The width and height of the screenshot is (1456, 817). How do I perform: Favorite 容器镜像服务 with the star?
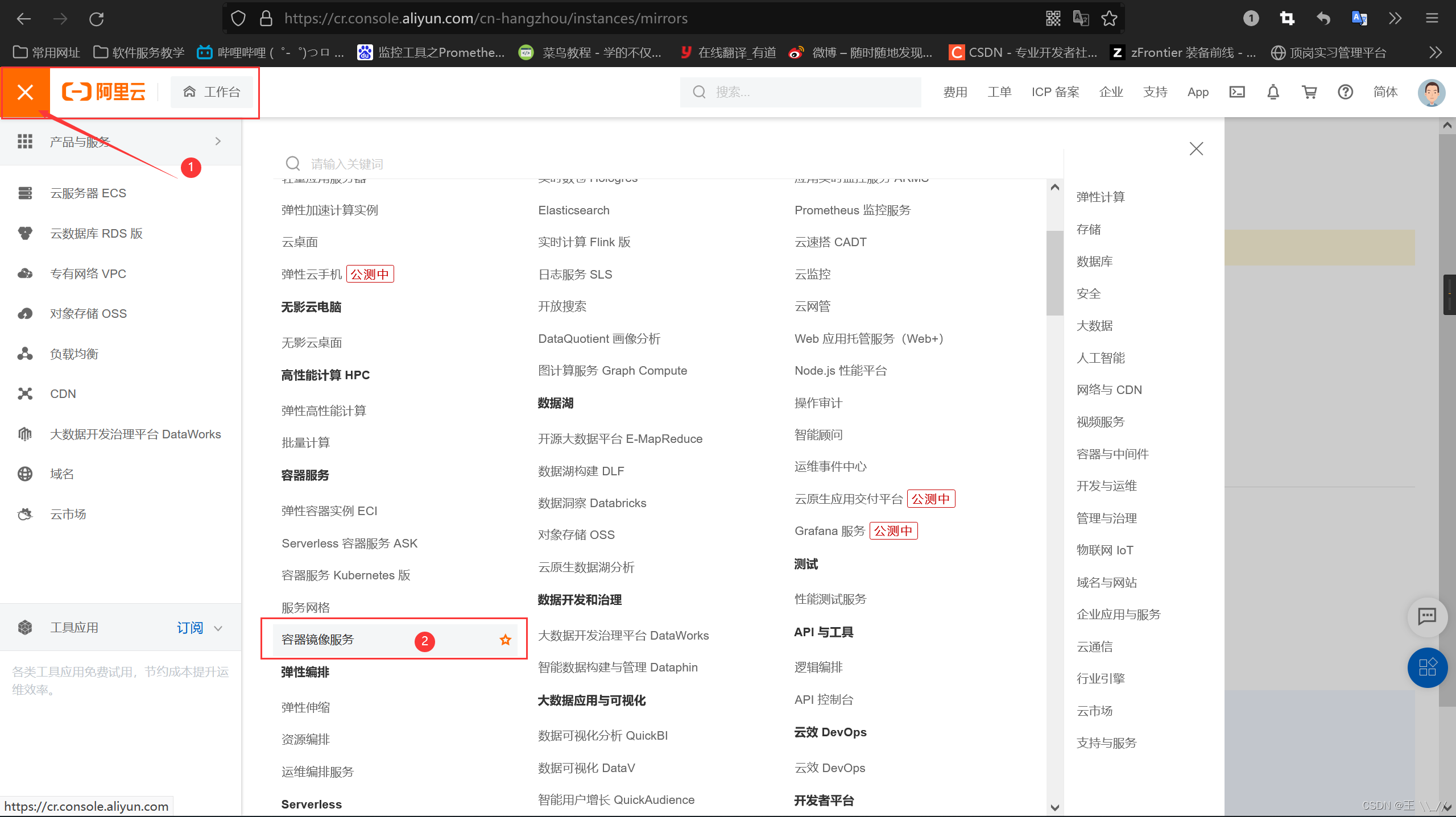(506, 640)
